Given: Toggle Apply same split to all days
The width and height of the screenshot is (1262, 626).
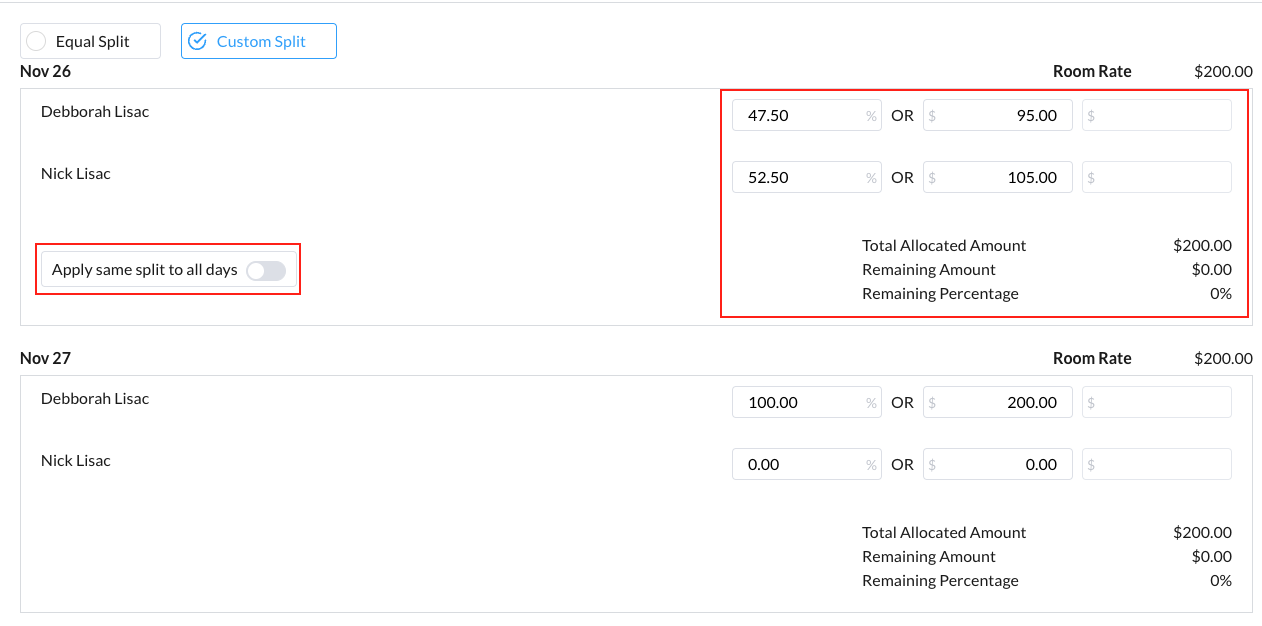Looking at the screenshot, I should pos(266,270).
